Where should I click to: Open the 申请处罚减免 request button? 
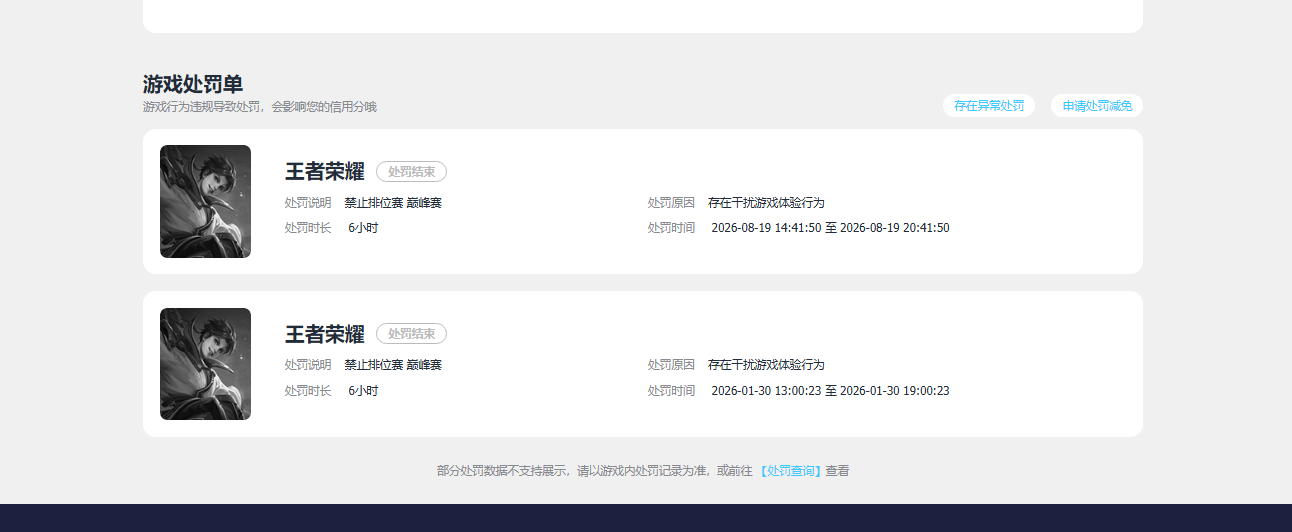[x=1096, y=106]
